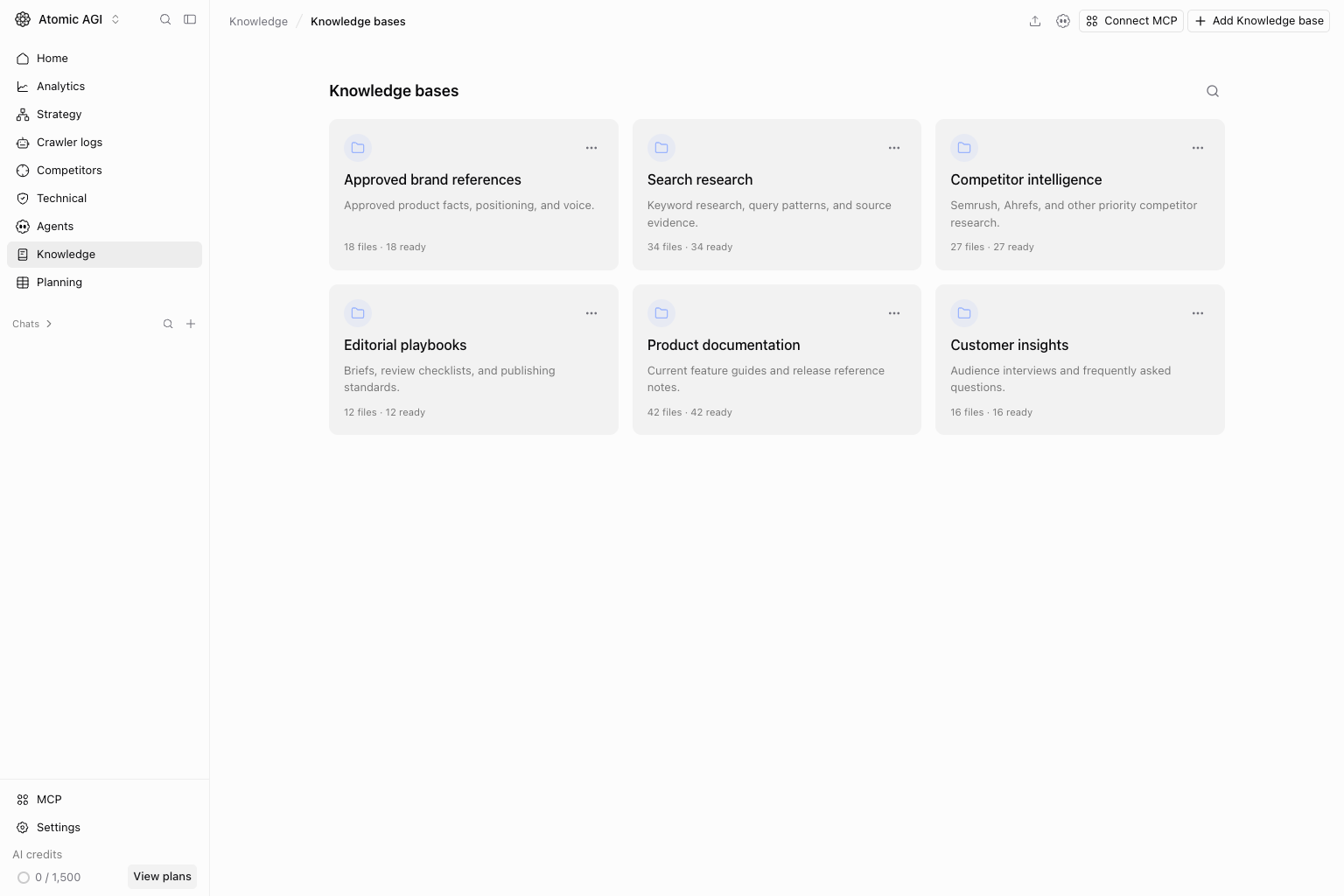Click the share/export icon in header
The height and width of the screenshot is (896, 1344).
pyautogui.click(x=1035, y=21)
